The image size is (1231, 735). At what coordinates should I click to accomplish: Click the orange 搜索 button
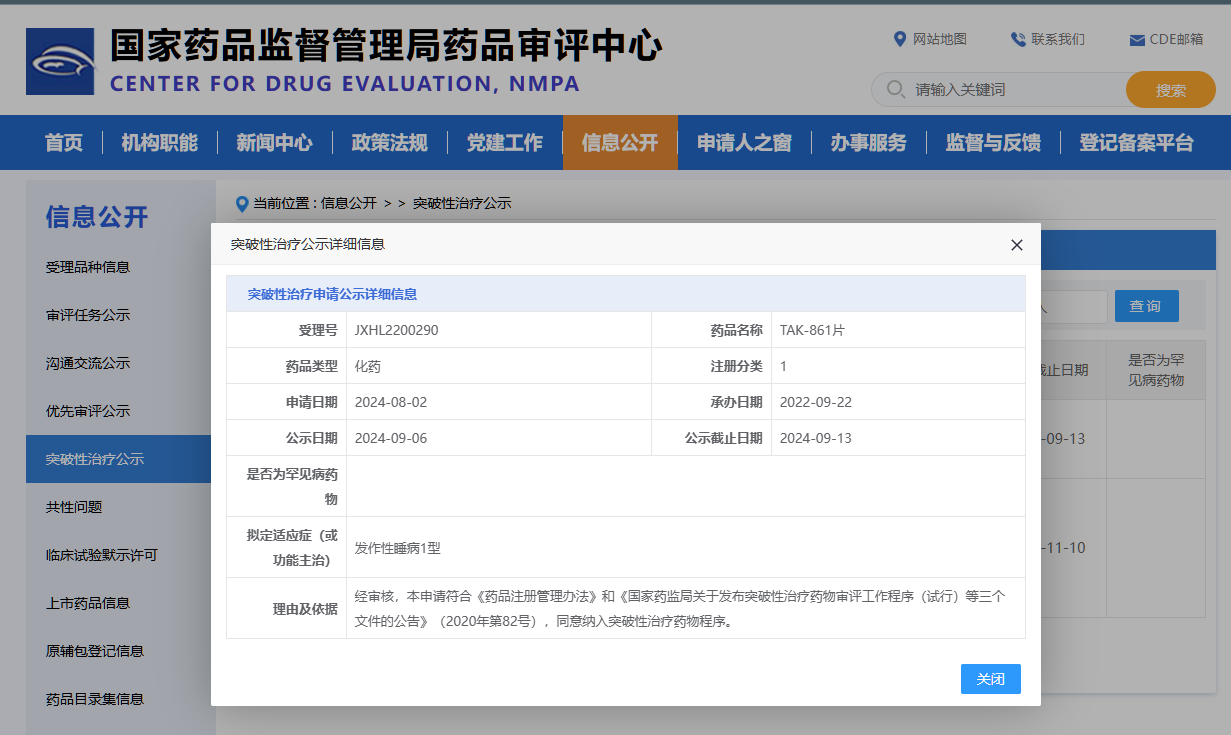coord(1171,90)
